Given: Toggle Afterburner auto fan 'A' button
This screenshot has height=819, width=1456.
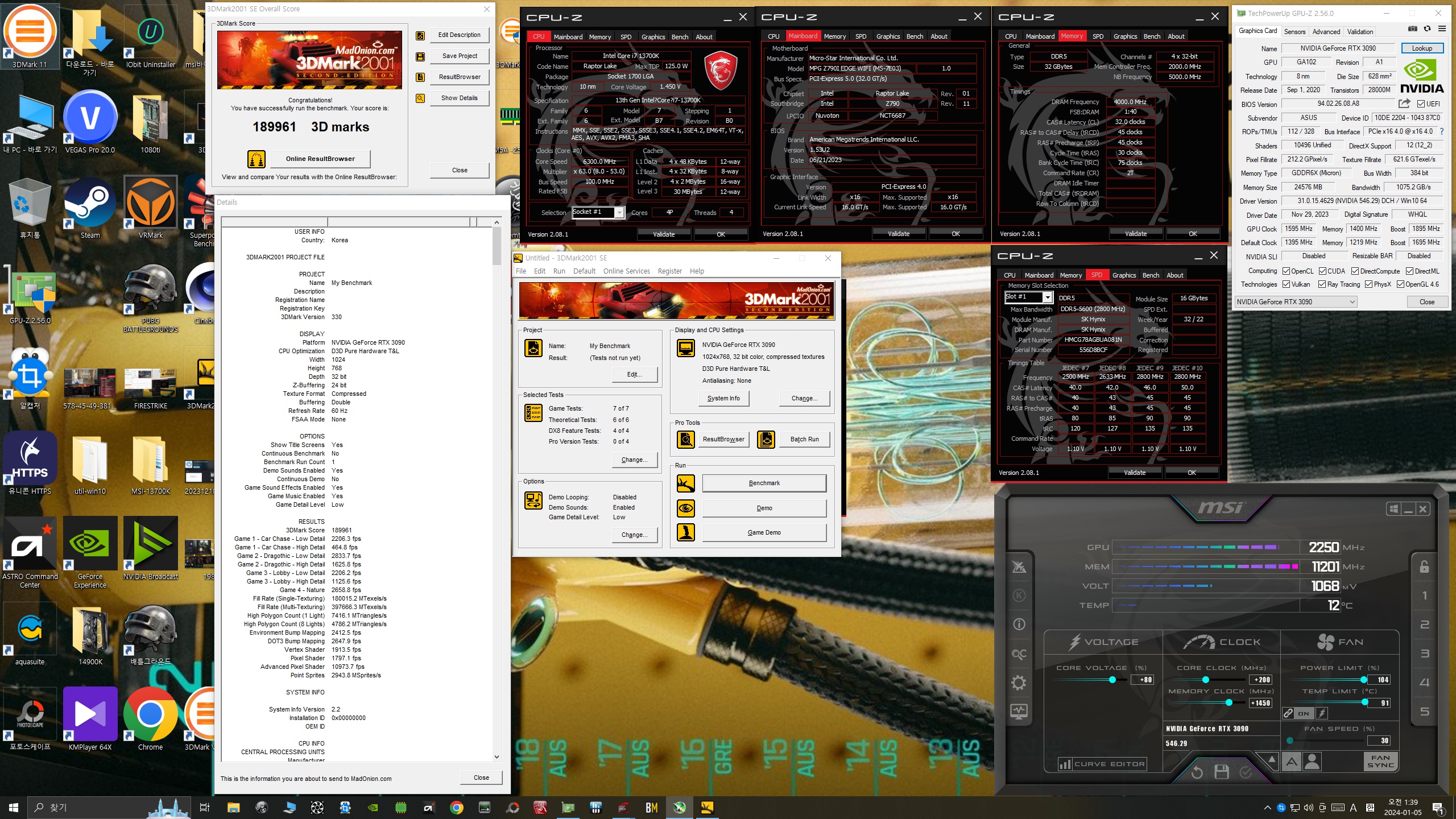Looking at the screenshot, I should point(1292,761).
